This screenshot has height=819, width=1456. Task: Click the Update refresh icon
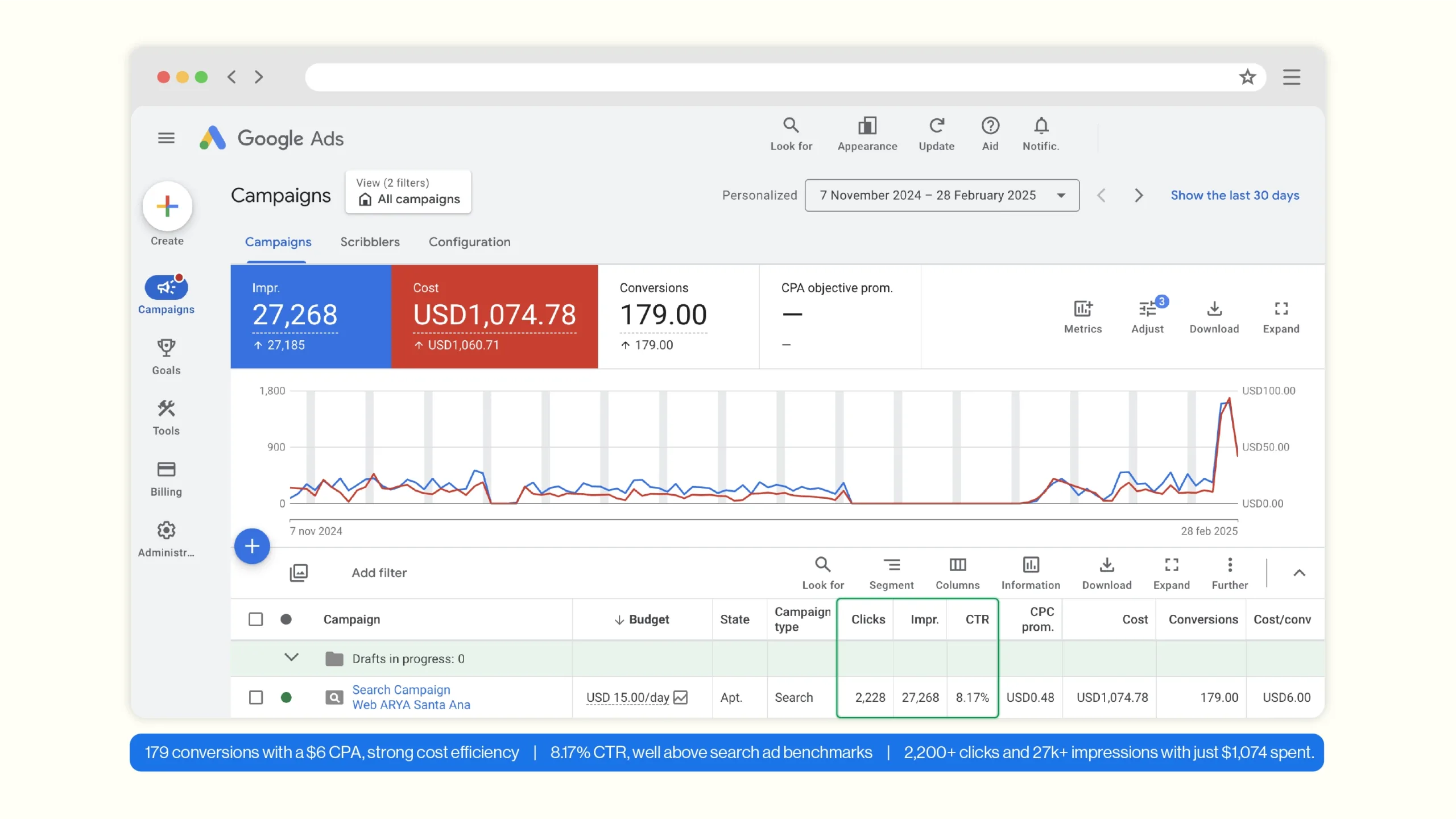937,126
